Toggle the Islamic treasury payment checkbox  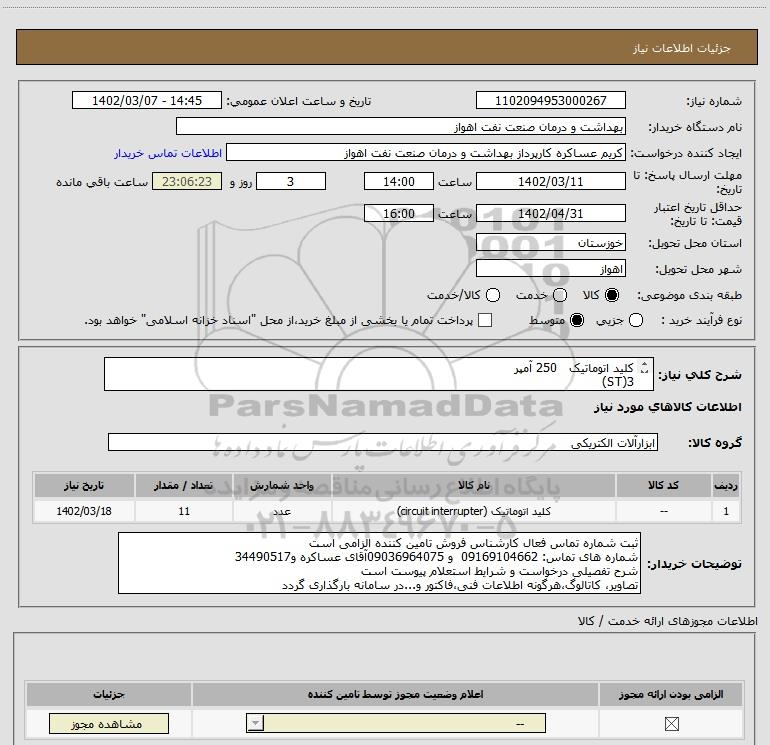click(485, 320)
